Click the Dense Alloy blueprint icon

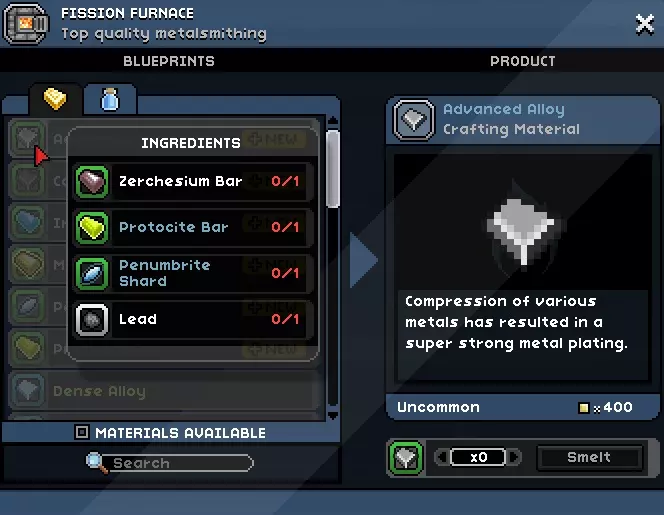coord(28,390)
